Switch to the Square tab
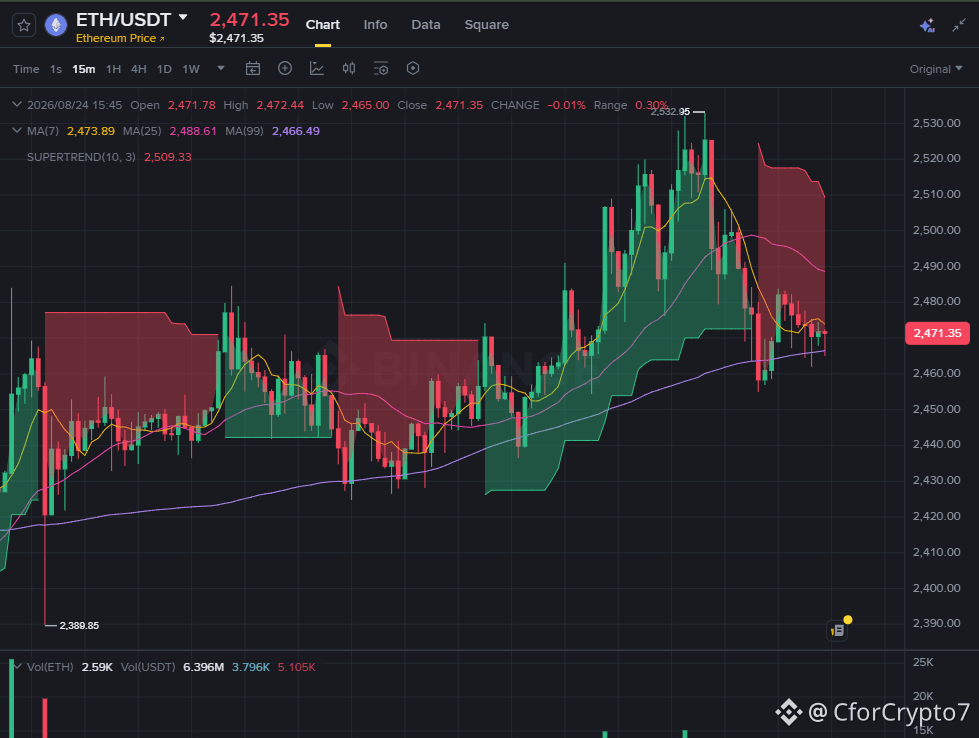The image size is (979, 738). pos(486,25)
